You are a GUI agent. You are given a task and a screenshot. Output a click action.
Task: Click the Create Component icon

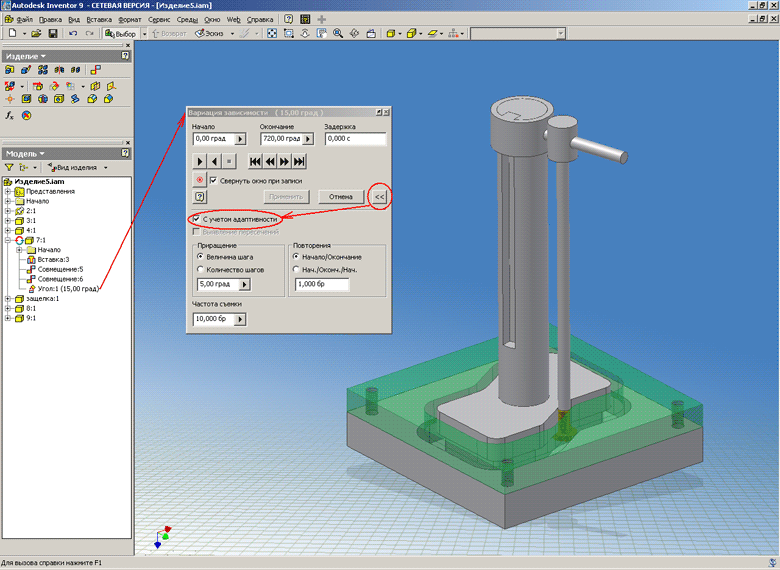(x=26, y=70)
